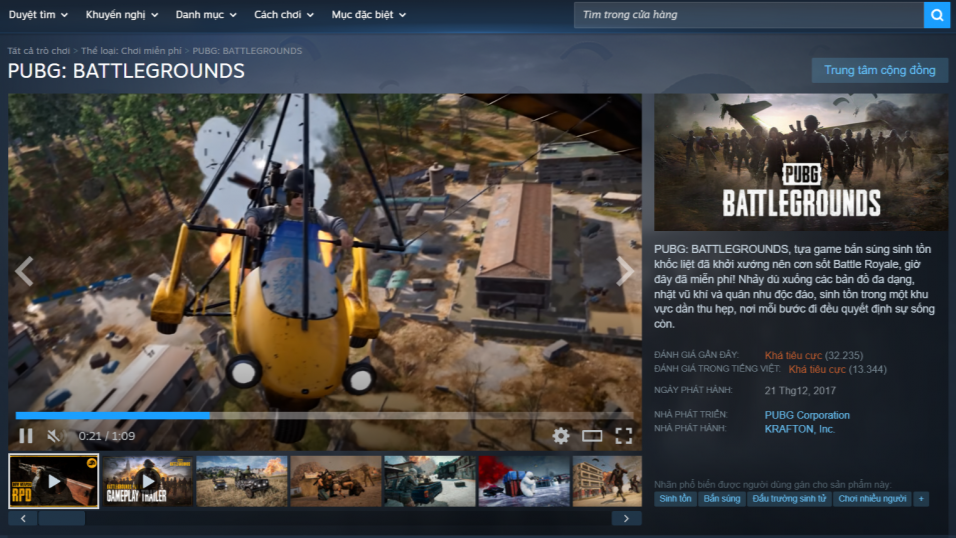View recent reviews Khá tiêu cực (32.235)
Screen dimensions: 956x538
point(813,355)
